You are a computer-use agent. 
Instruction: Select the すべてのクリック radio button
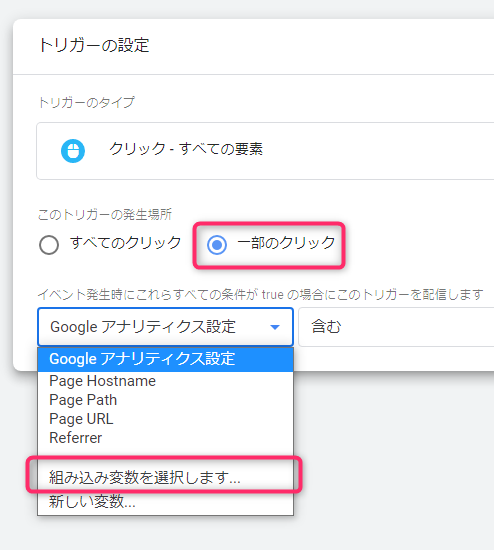(x=49, y=244)
